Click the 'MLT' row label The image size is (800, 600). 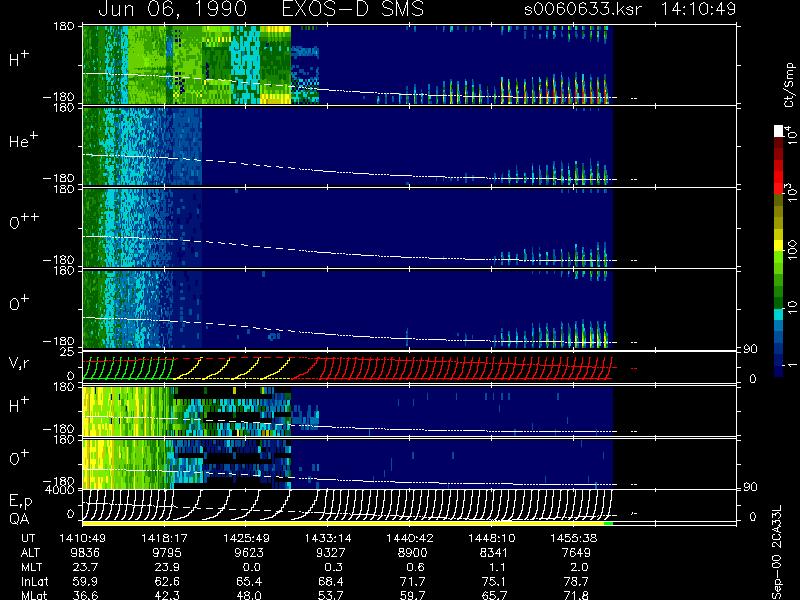(x=31, y=567)
